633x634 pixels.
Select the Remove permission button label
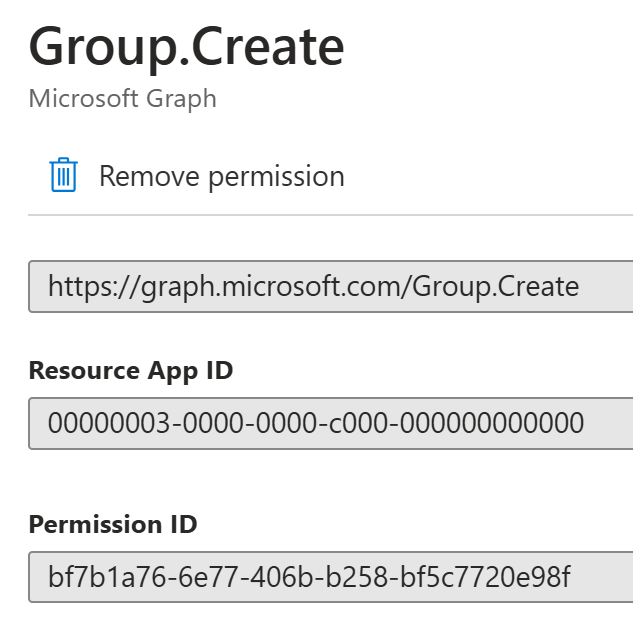(222, 176)
